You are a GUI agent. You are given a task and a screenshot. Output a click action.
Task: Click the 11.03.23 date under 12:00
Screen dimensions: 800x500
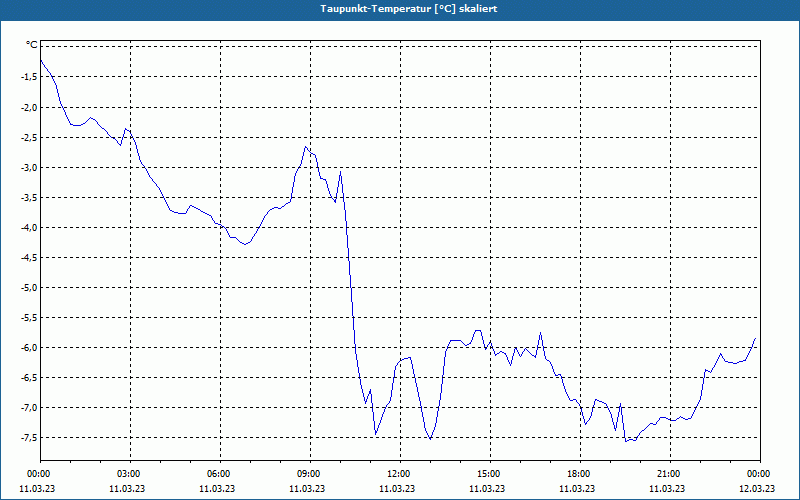397,488
